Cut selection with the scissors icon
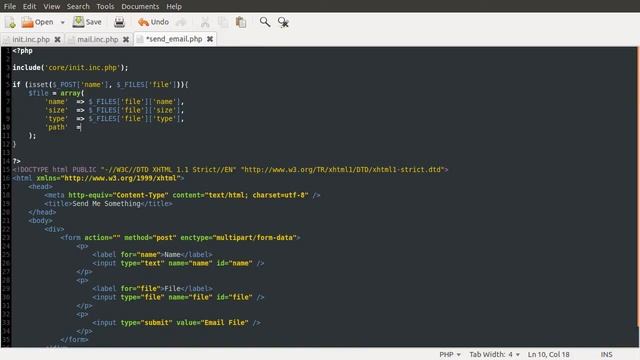The image size is (640, 360). tap(205, 22)
